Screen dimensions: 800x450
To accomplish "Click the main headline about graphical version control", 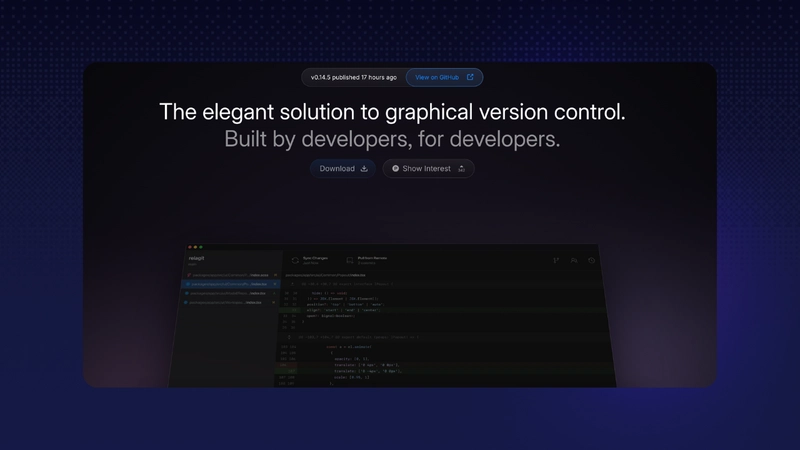I will tap(392, 112).
